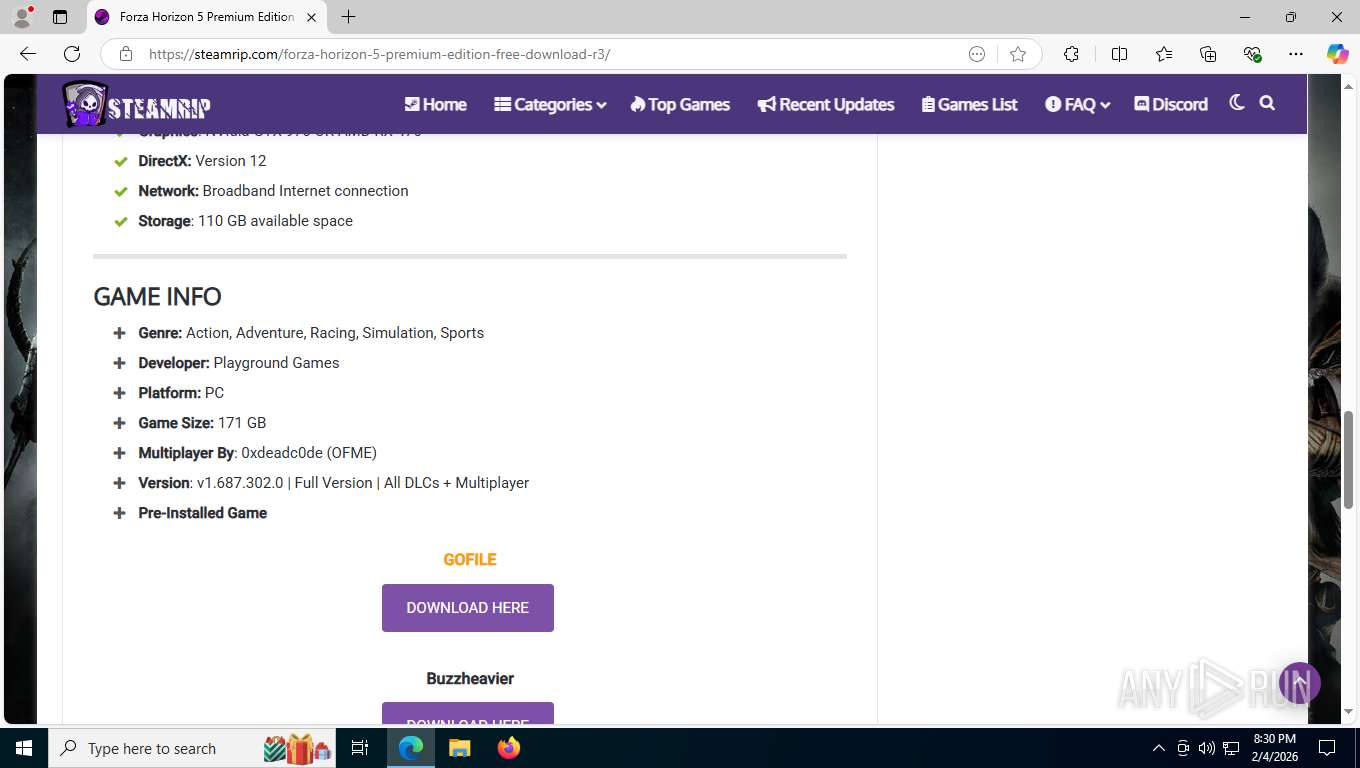Click the Buzzheavier host label
Screen dimensions: 1360x768
coord(470,678)
